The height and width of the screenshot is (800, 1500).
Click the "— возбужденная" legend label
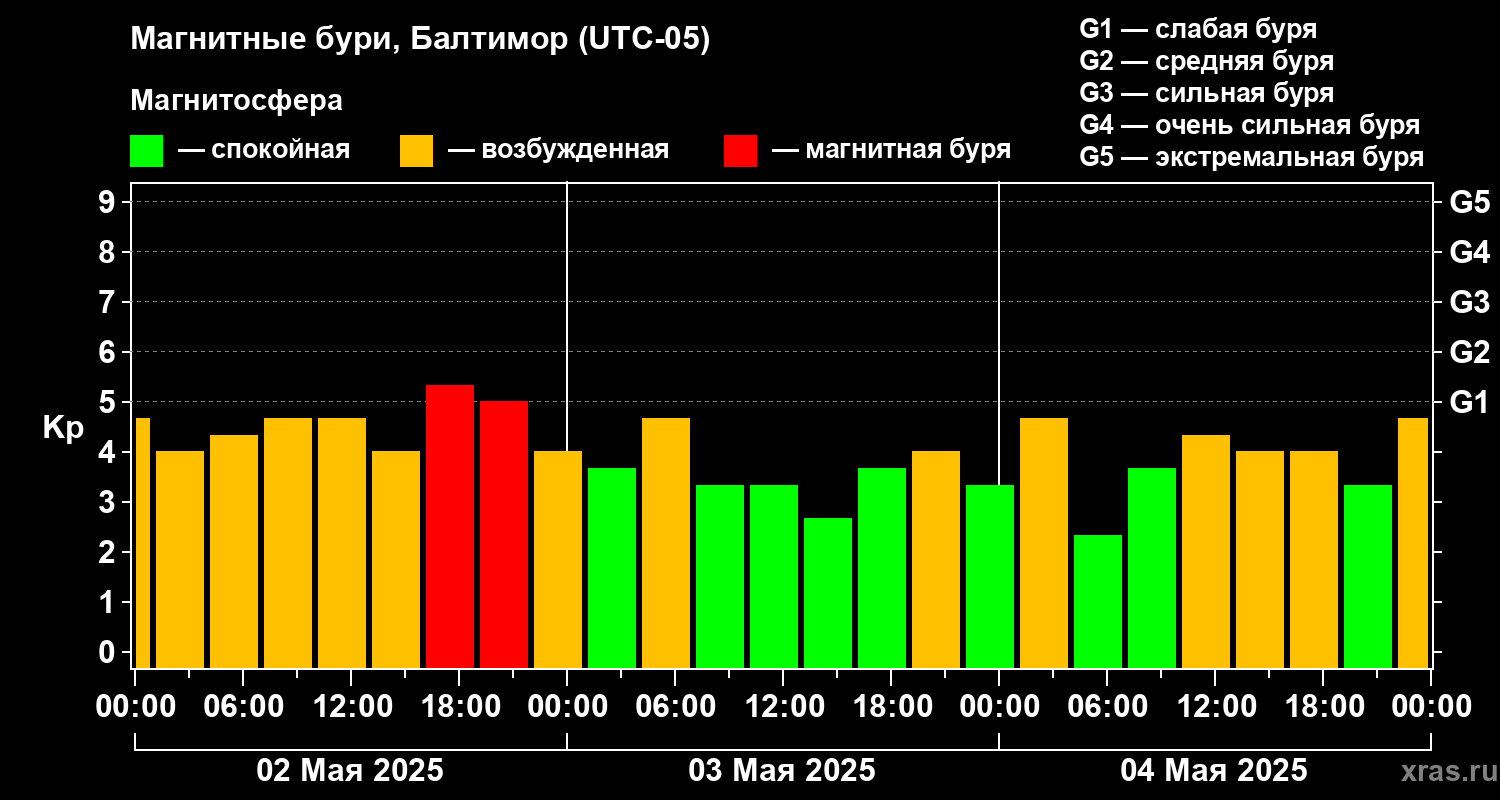559,150
